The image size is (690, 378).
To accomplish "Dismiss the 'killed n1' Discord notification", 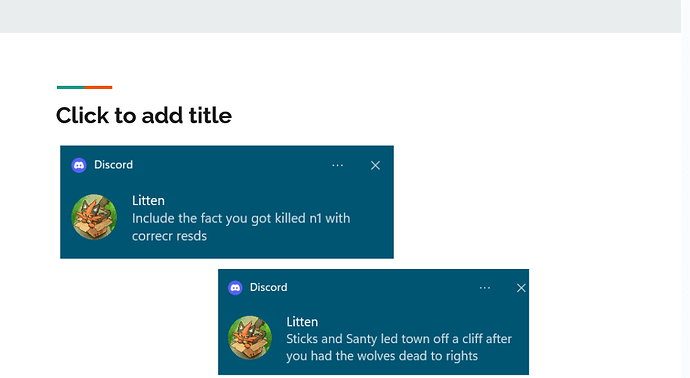I will 375,165.
